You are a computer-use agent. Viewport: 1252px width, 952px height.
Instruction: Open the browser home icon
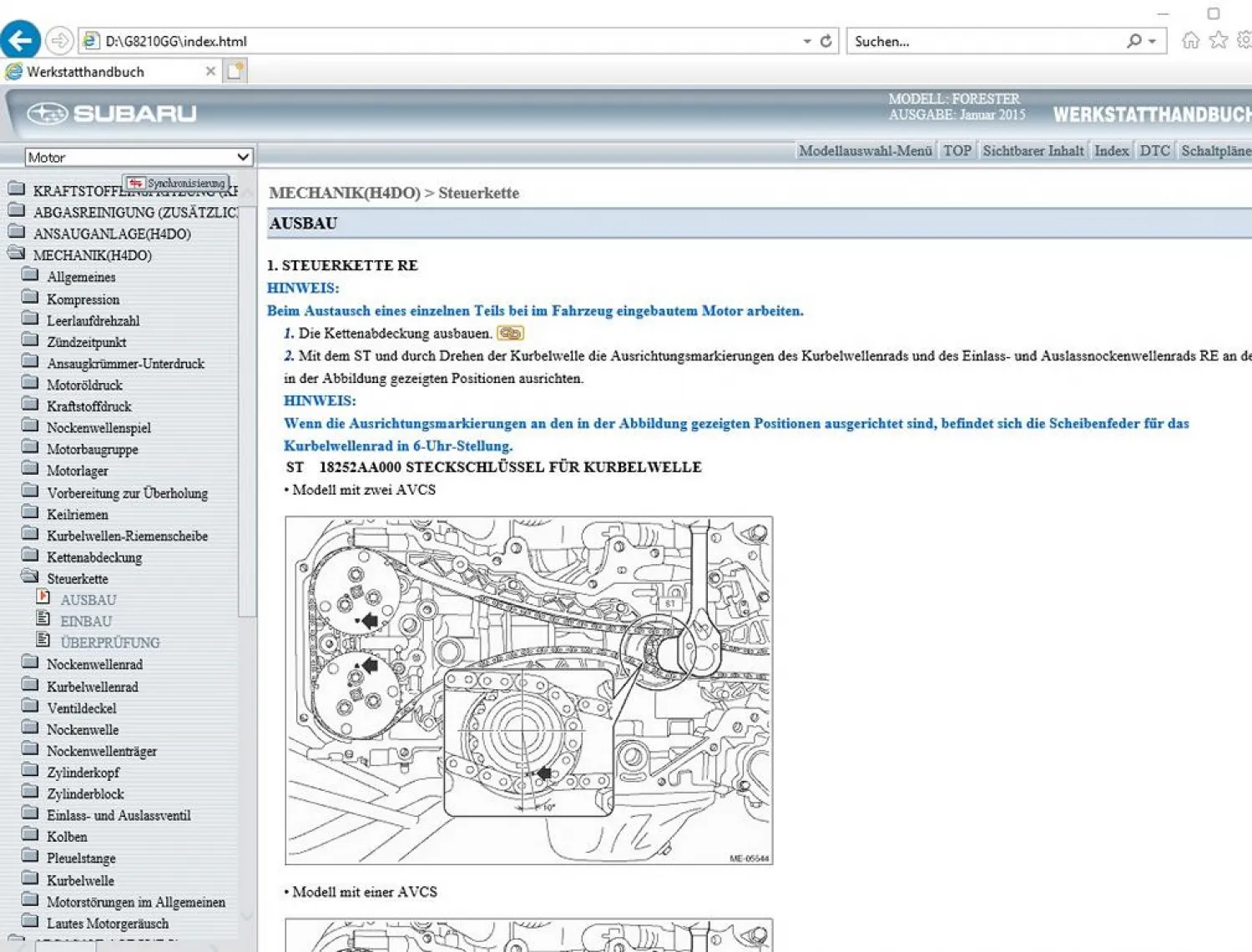1190,40
